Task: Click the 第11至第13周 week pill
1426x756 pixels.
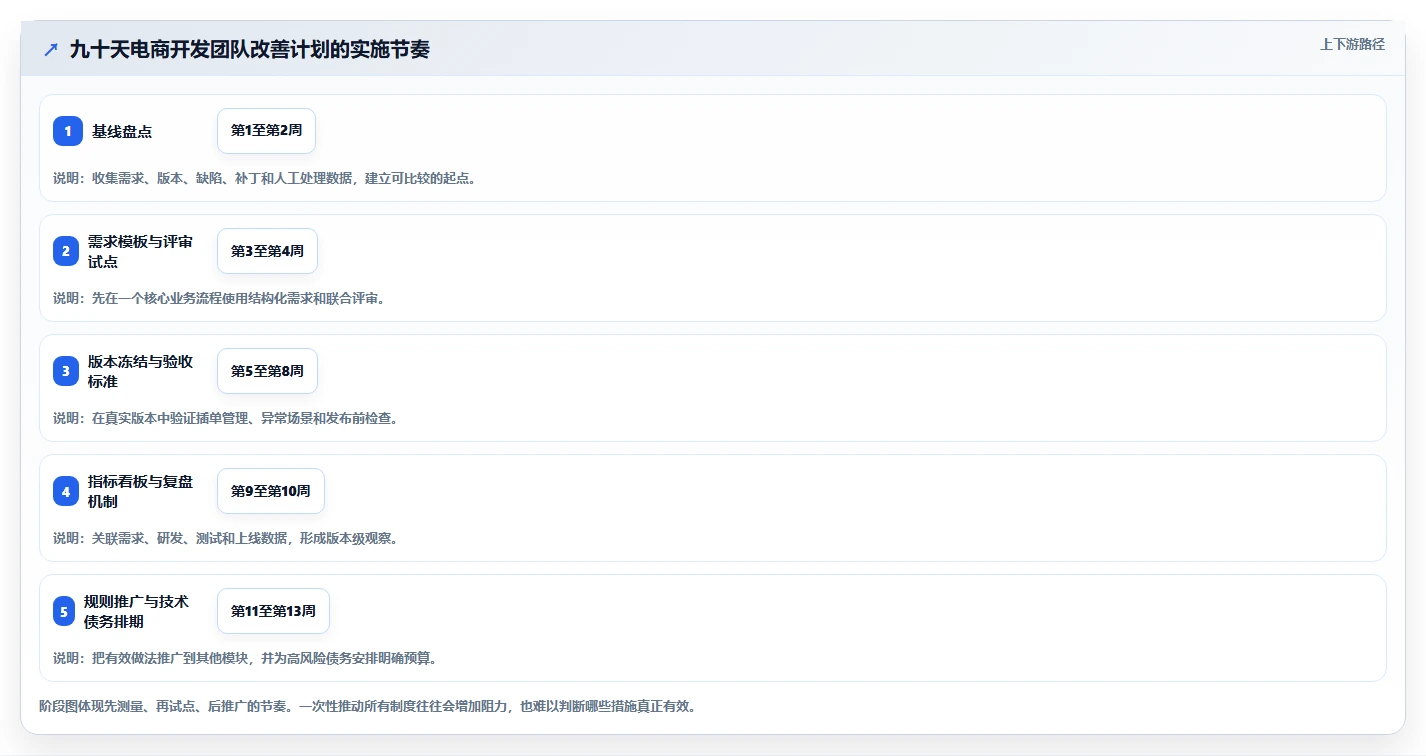Action: point(273,611)
